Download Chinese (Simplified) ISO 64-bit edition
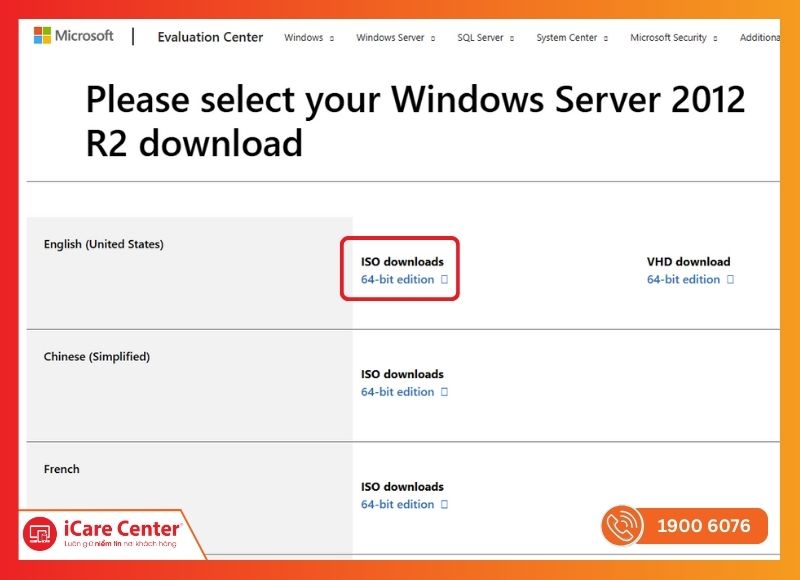Viewport: 800px width, 580px height. pyautogui.click(x=397, y=392)
